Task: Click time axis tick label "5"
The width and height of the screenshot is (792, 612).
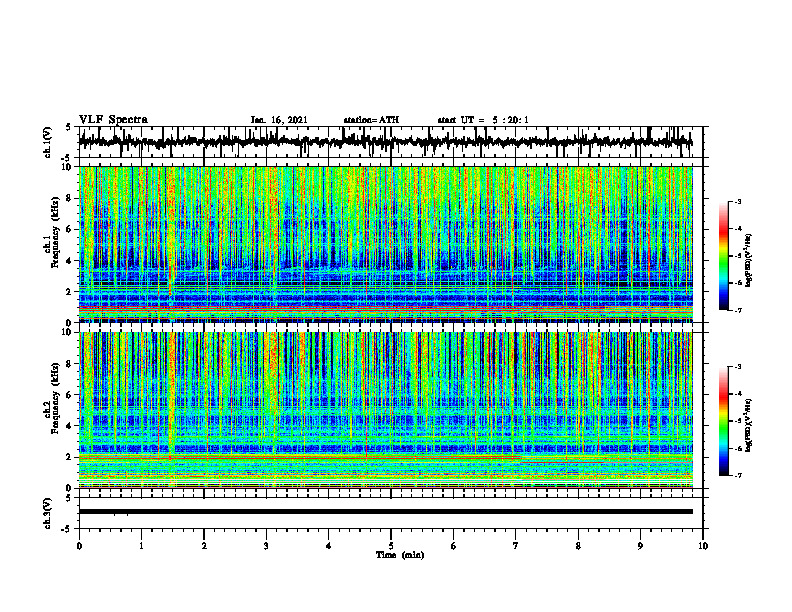Action: click(391, 546)
